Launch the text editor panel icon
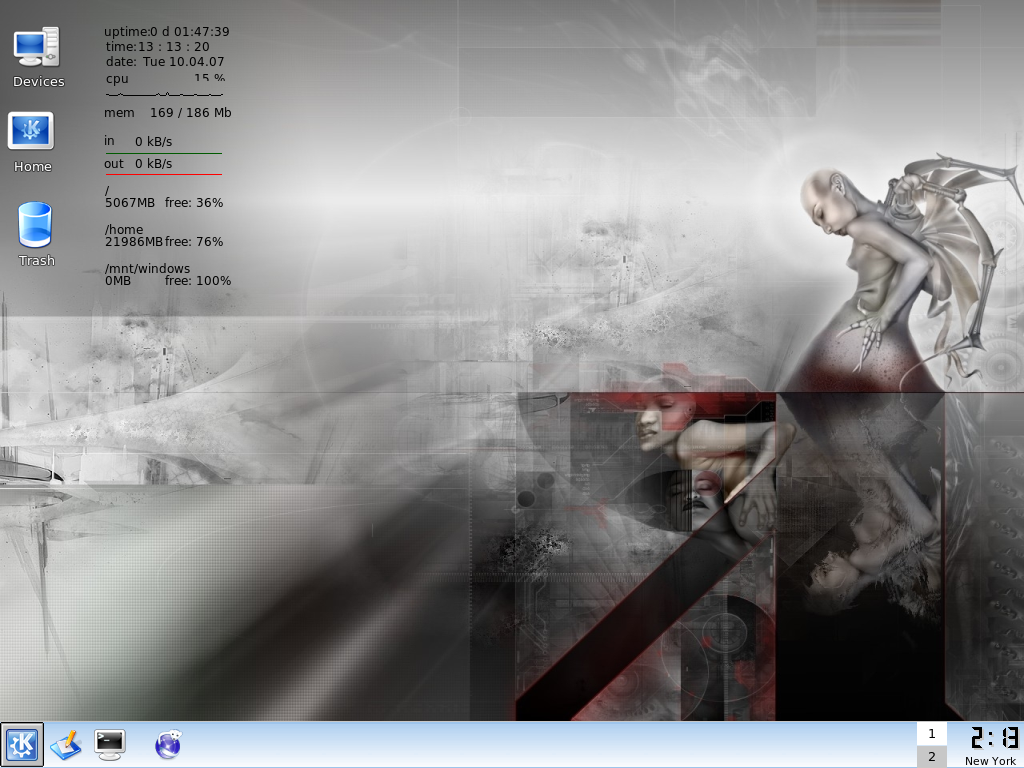 pyautogui.click(x=66, y=744)
